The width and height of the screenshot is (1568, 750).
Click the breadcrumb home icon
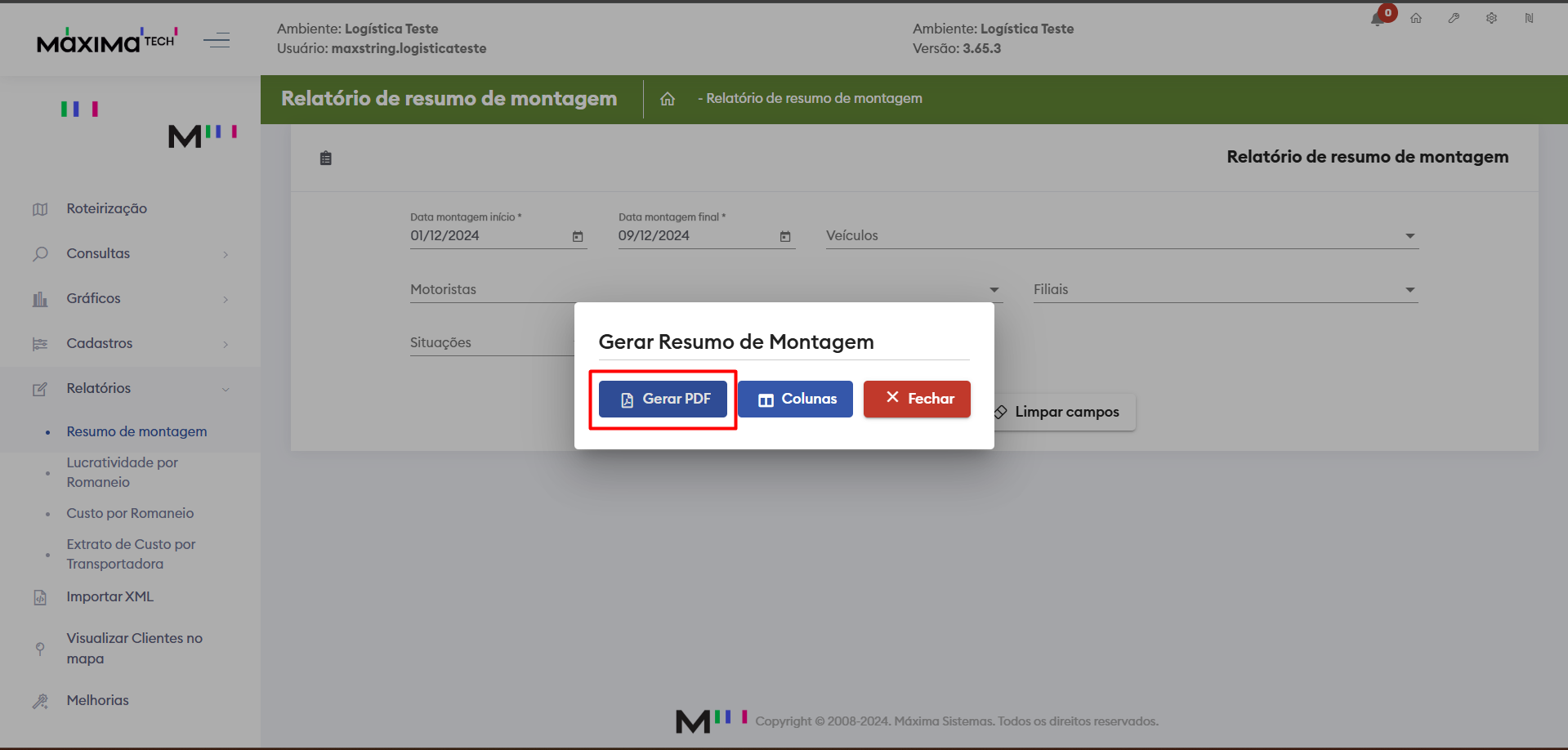pos(668,99)
